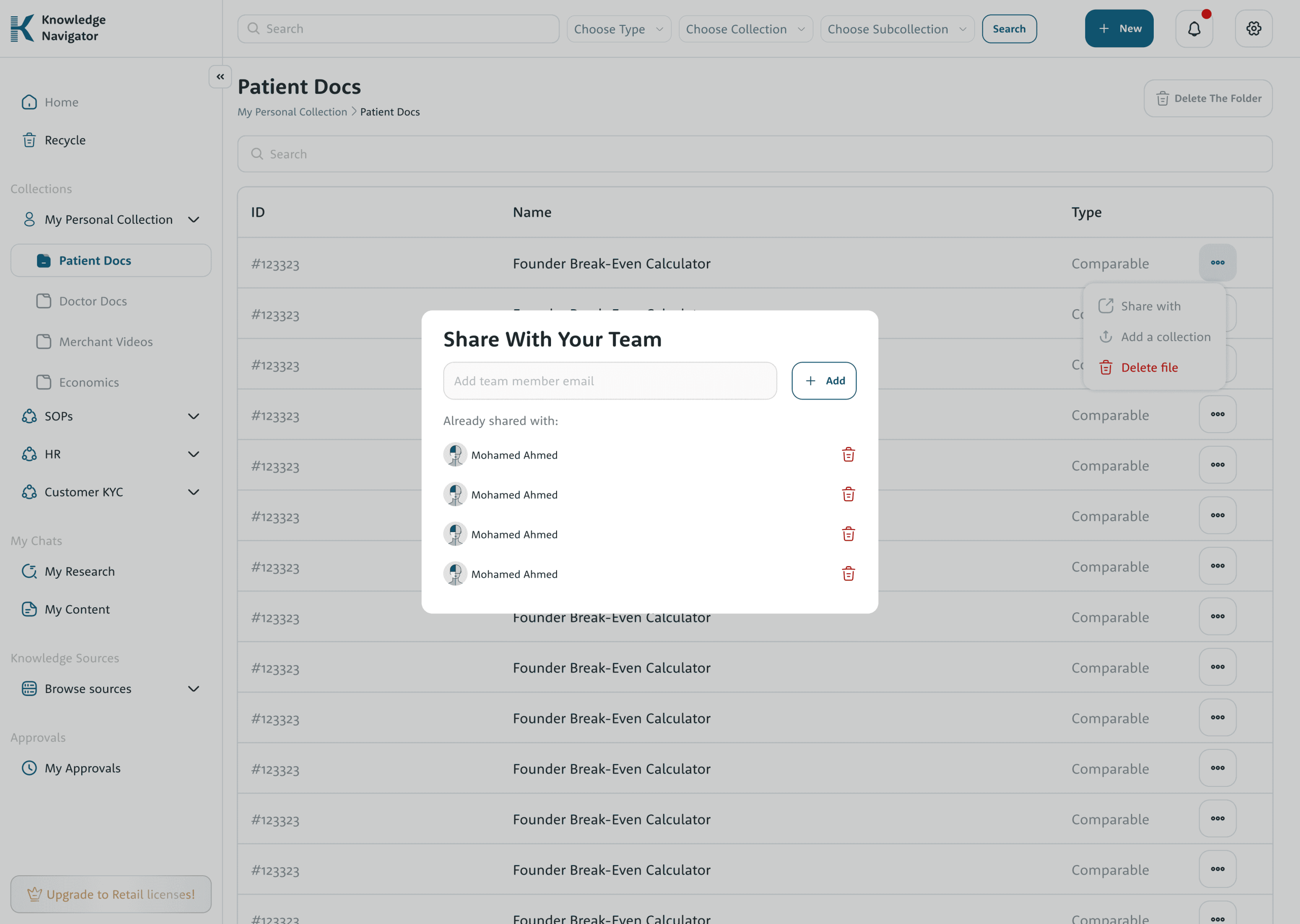Click the Add button in share dialog

click(823, 381)
